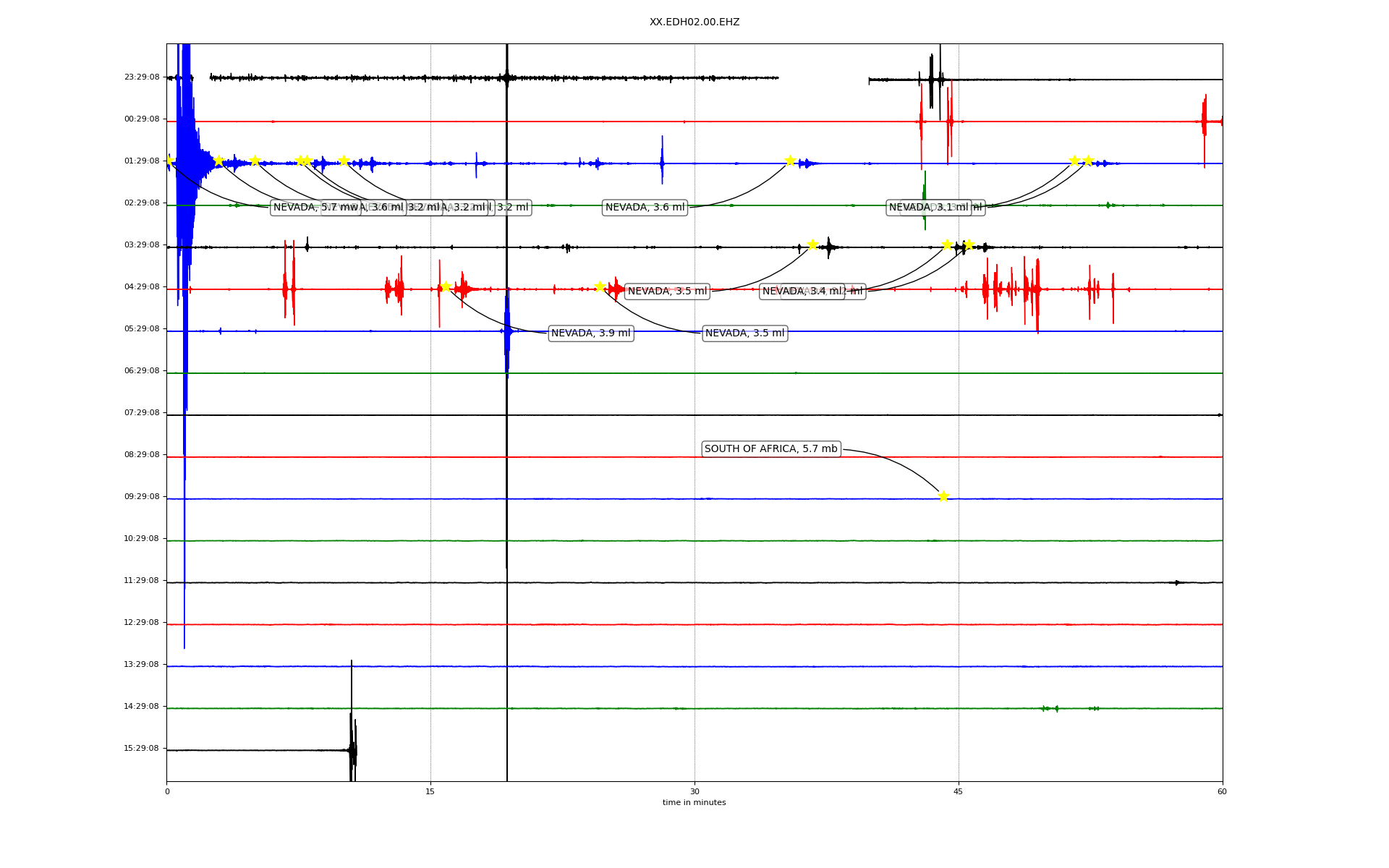Image resolution: width=1389 pixels, height=868 pixels.
Task: Click the standalone 'NEVADA, 3.6 ml' label box
Action: pyautogui.click(x=645, y=208)
